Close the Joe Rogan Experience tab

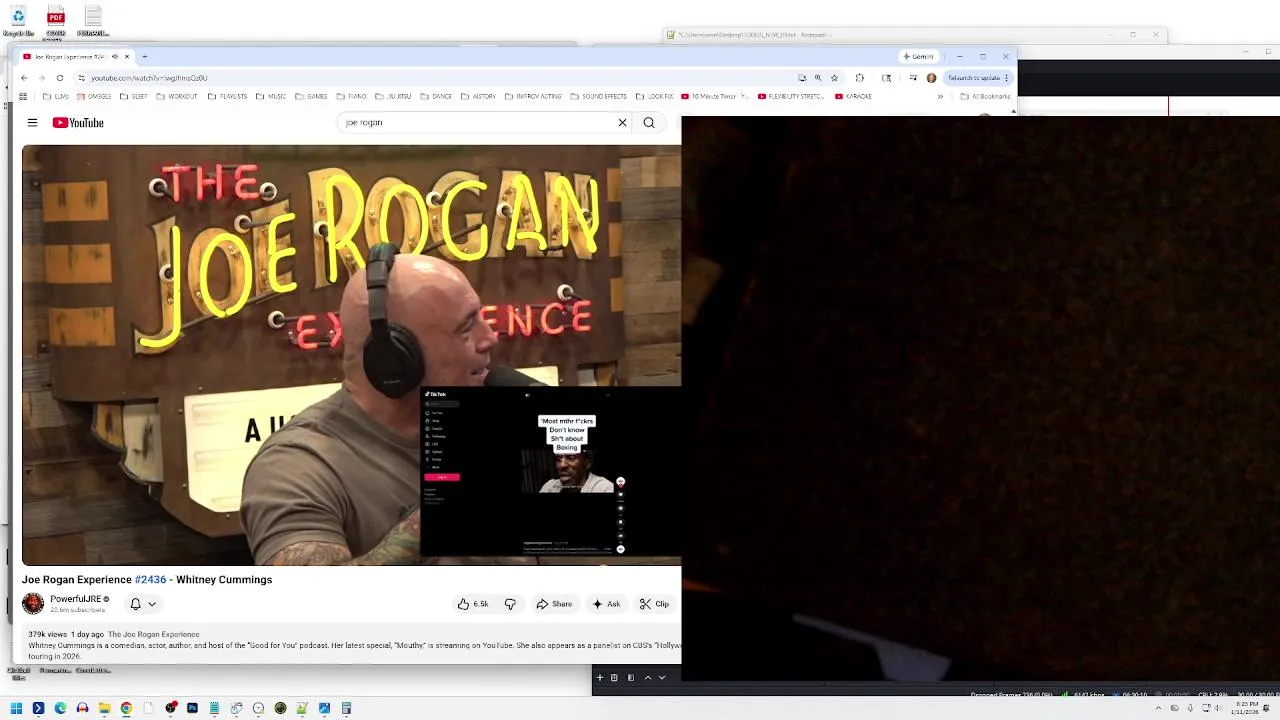[127, 57]
